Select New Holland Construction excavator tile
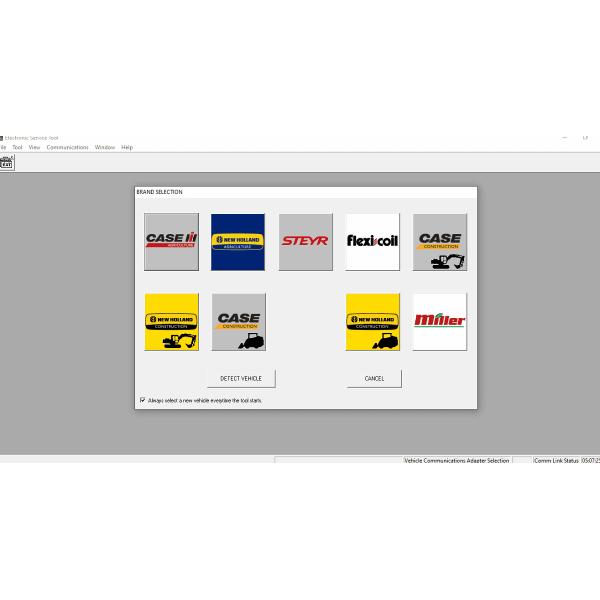 coord(171,321)
